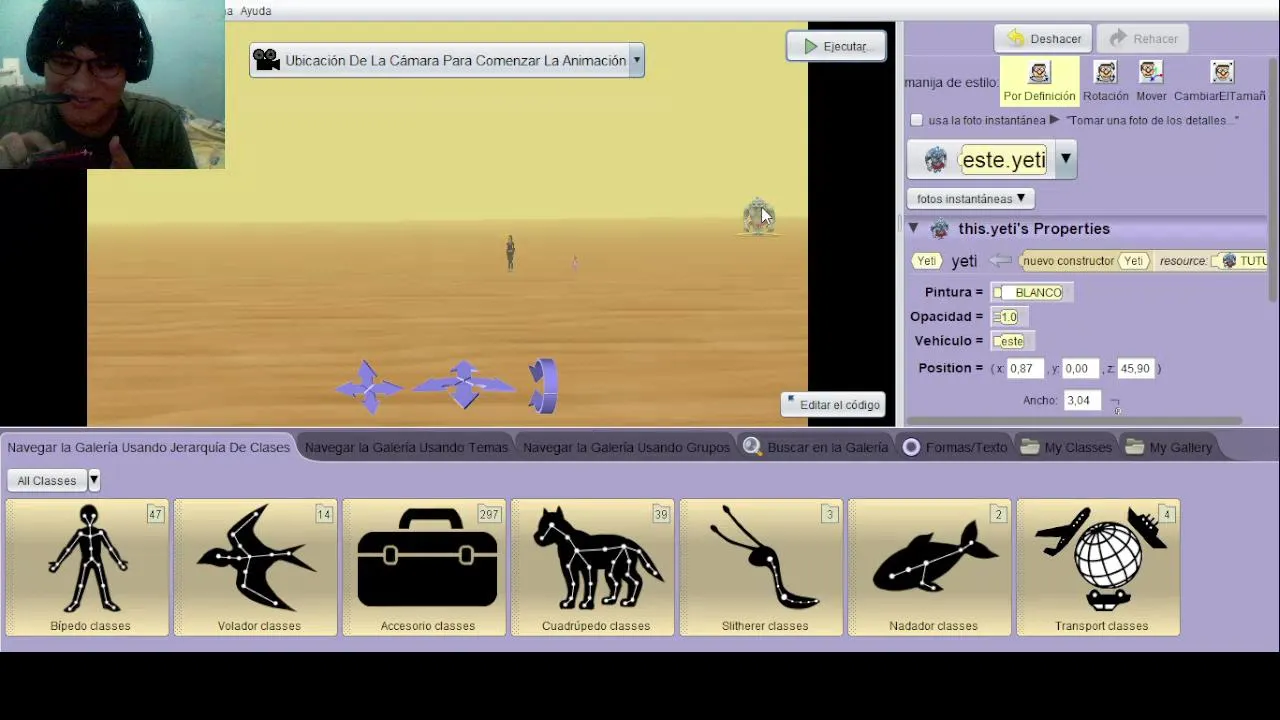1280x720 pixels.
Task: Open the este.yeti object selector dropdown
Action: pyautogui.click(x=1066, y=159)
